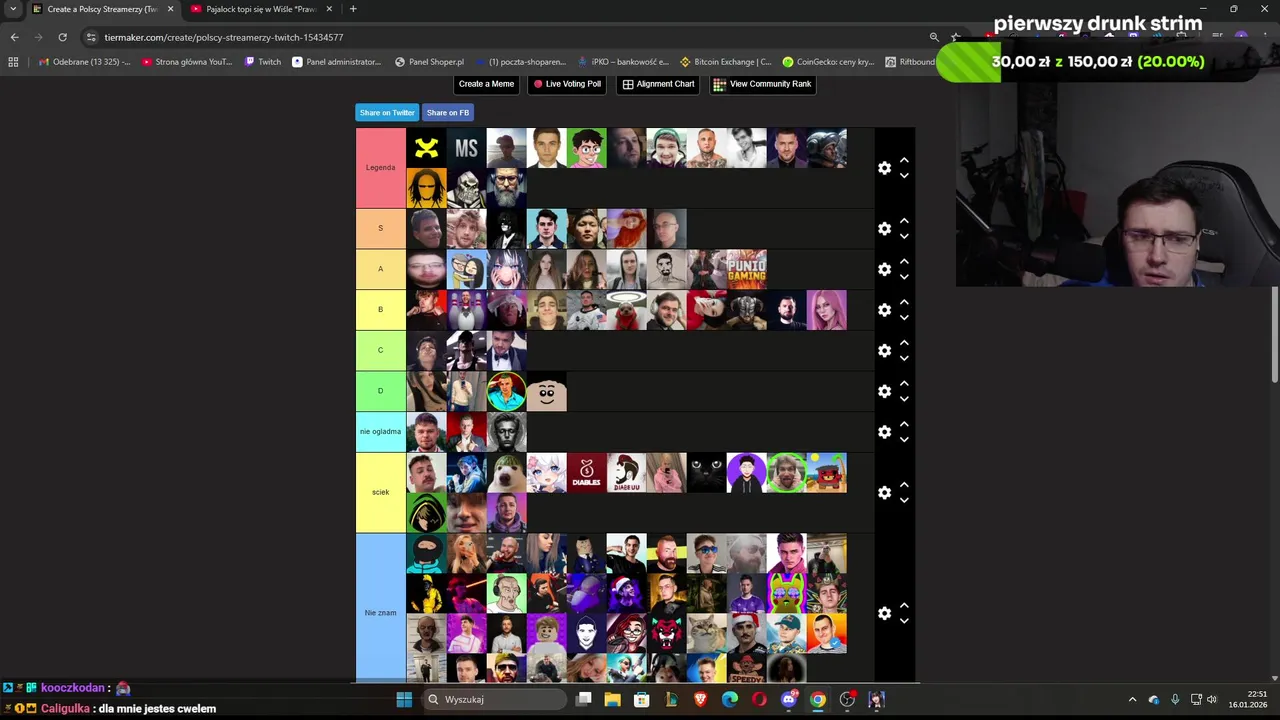Open Opera browser from taskbar
The width and height of the screenshot is (1280, 720).
(759, 699)
